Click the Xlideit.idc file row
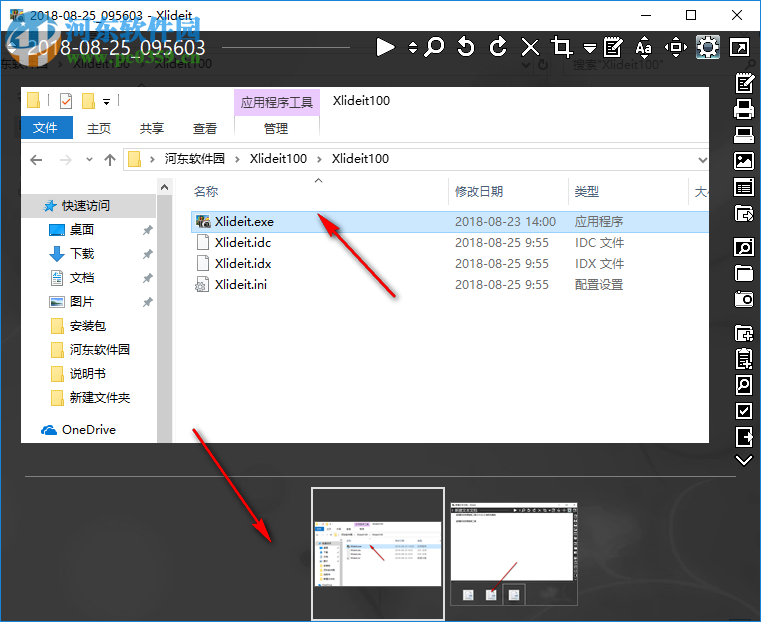This screenshot has width=761, height=622. (x=449, y=243)
